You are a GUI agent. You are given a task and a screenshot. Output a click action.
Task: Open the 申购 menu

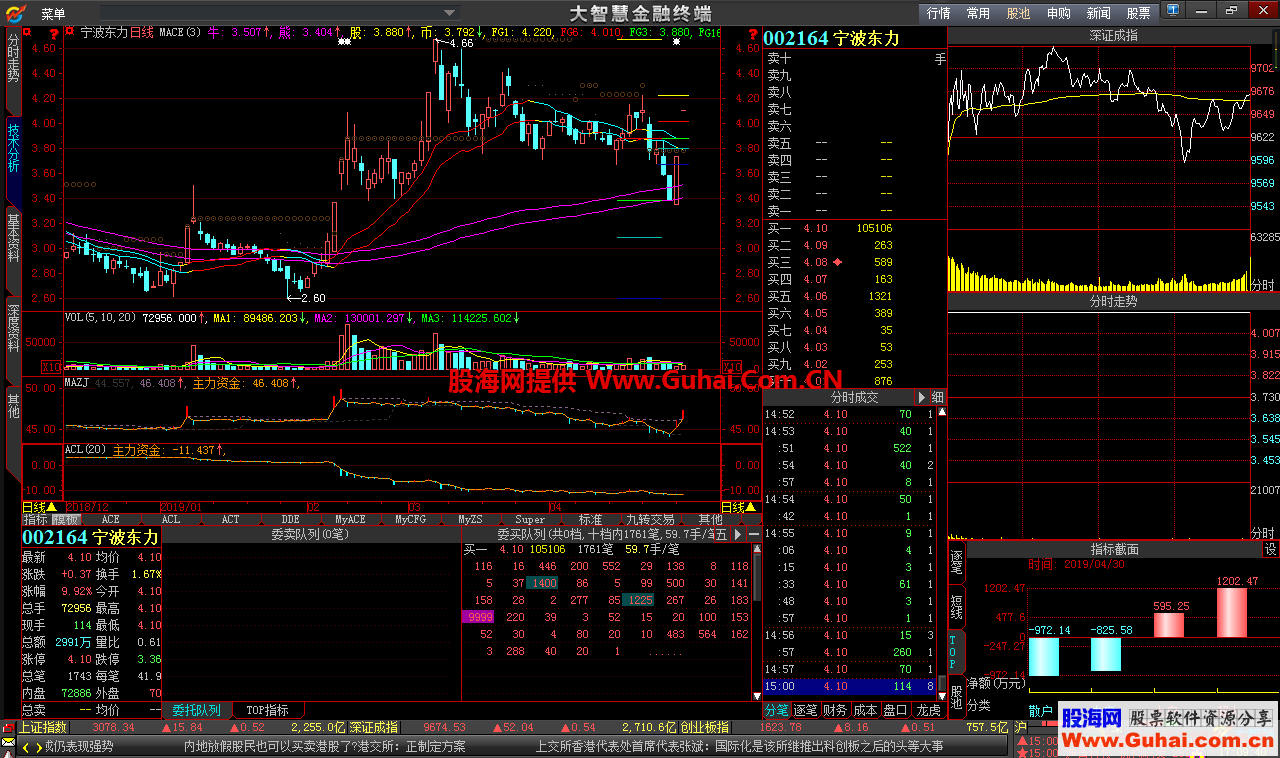1058,13
